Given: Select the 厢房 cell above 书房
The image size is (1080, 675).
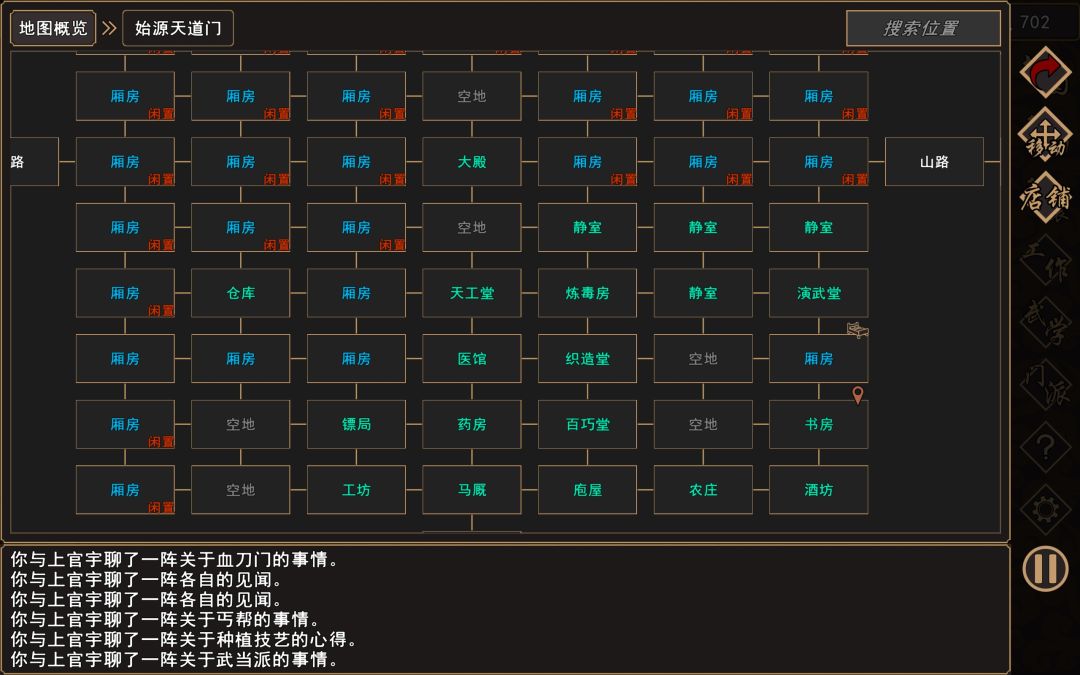Looking at the screenshot, I should [818, 359].
